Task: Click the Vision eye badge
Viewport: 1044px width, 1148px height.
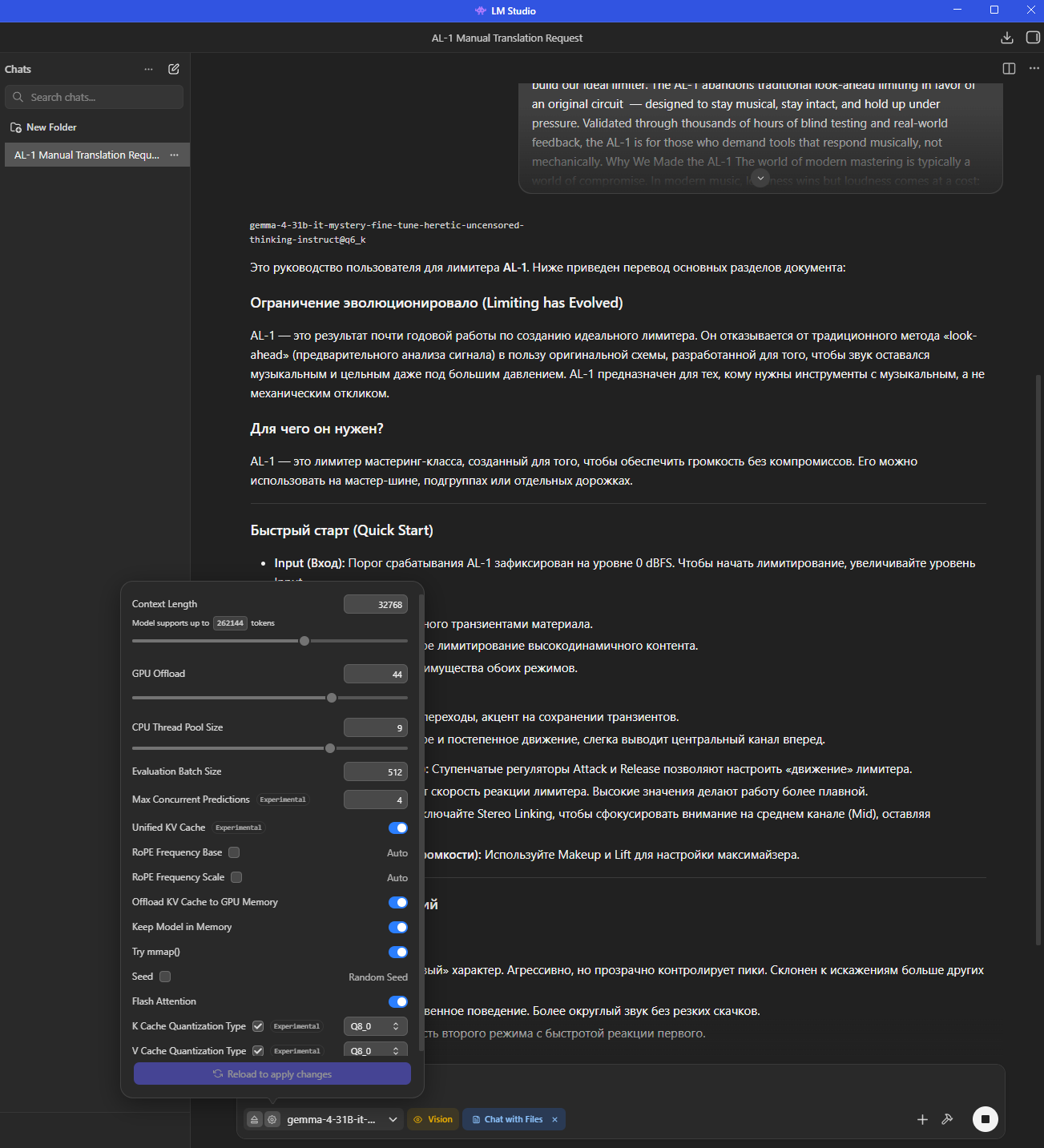Action: (x=433, y=1120)
